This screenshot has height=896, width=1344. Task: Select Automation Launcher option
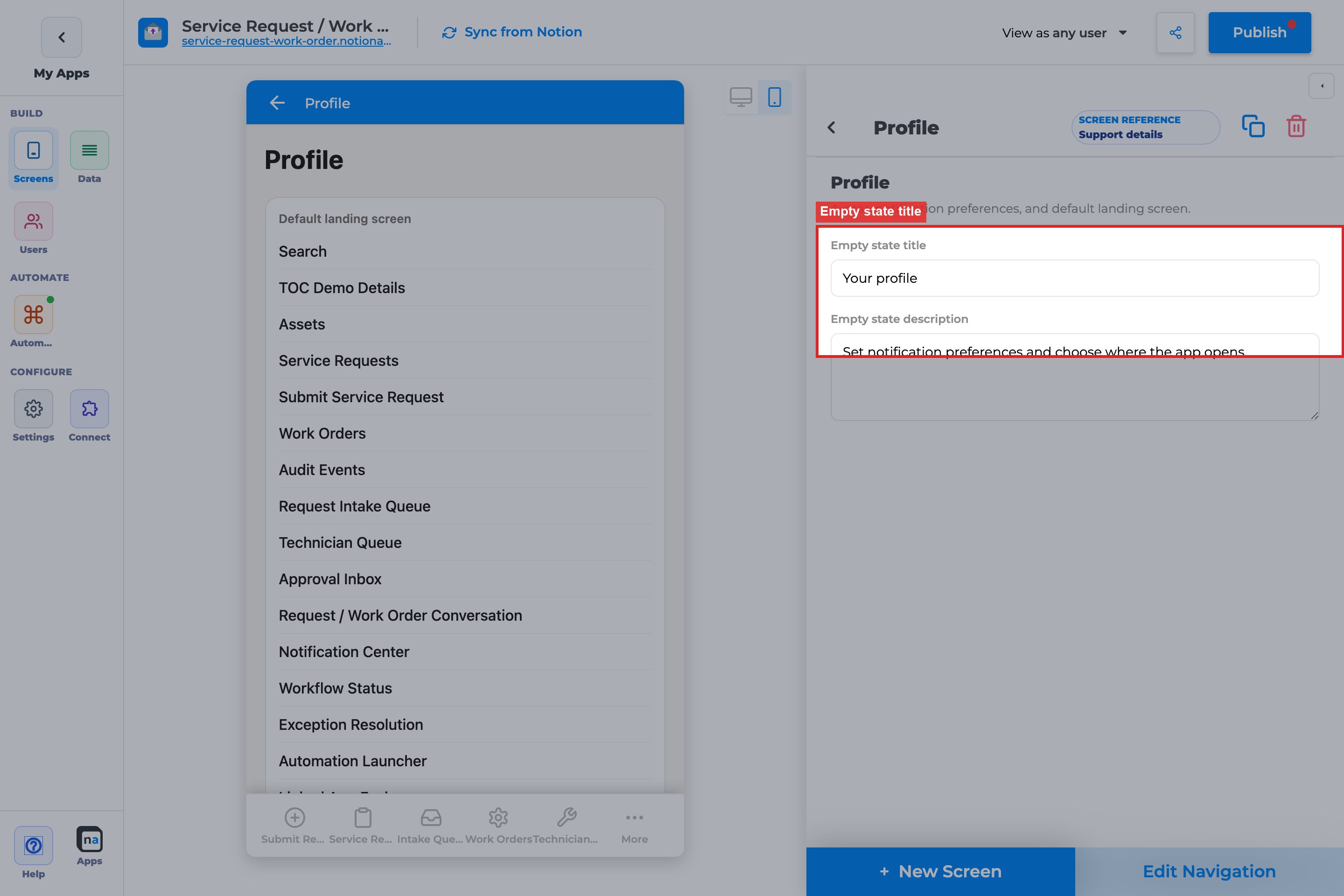tap(465, 761)
